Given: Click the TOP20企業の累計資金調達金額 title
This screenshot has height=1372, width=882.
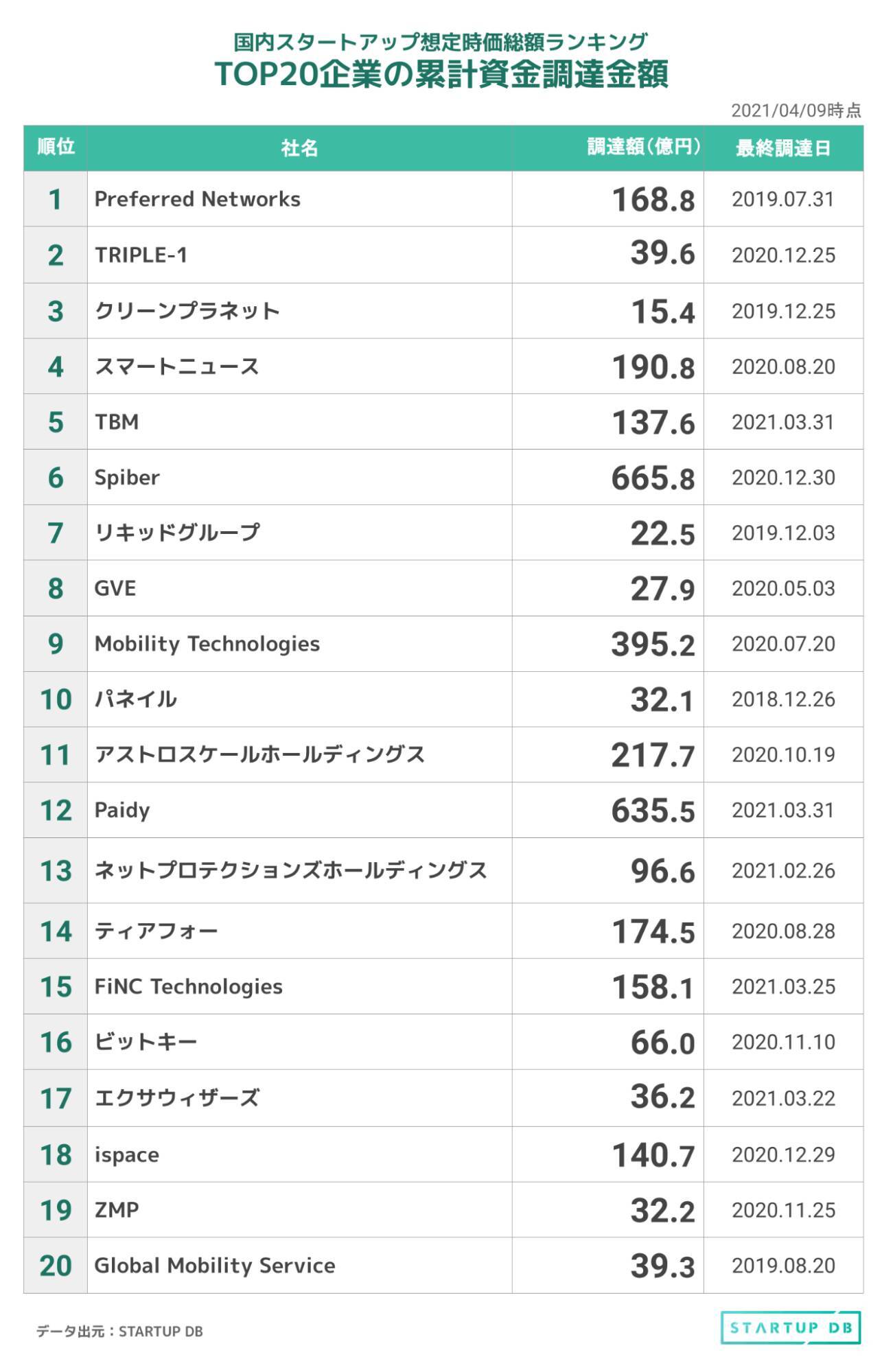Looking at the screenshot, I should pos(441,74).
